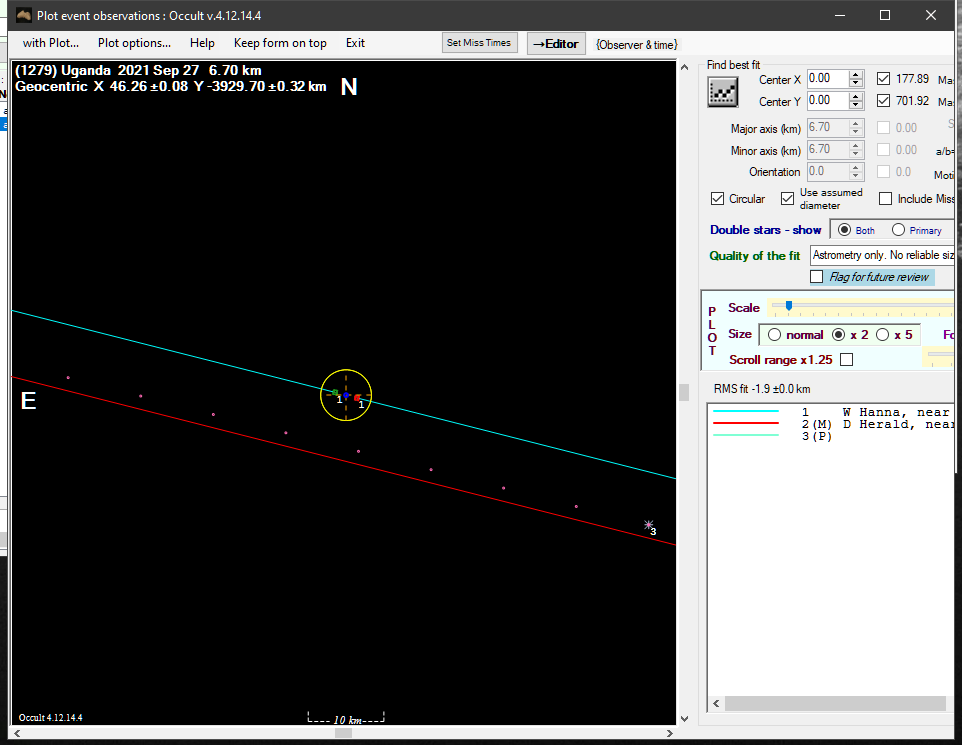
Task: Enable 'Scroll range x1.25' checkbox
Action: [847, 359]
